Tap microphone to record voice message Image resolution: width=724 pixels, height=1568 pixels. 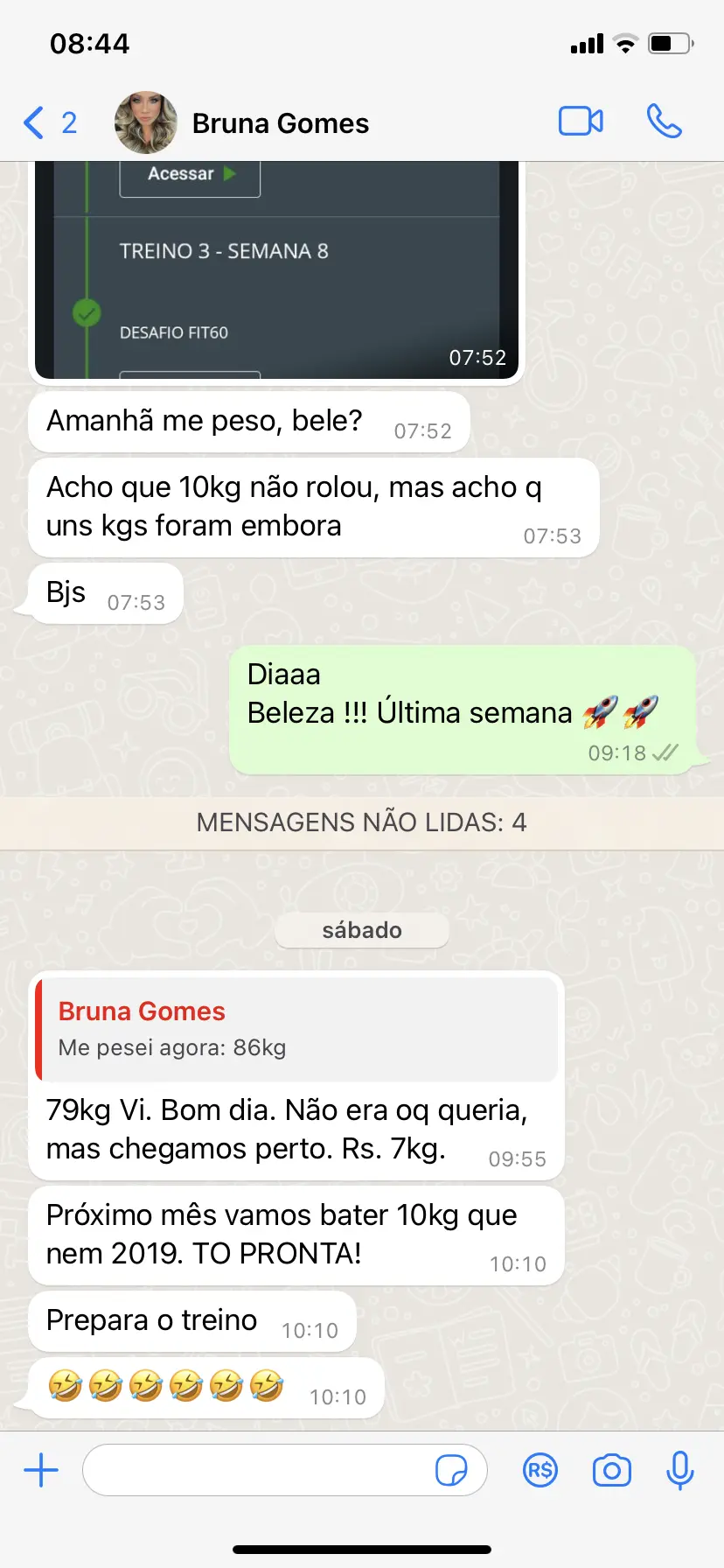(679, 1470)
